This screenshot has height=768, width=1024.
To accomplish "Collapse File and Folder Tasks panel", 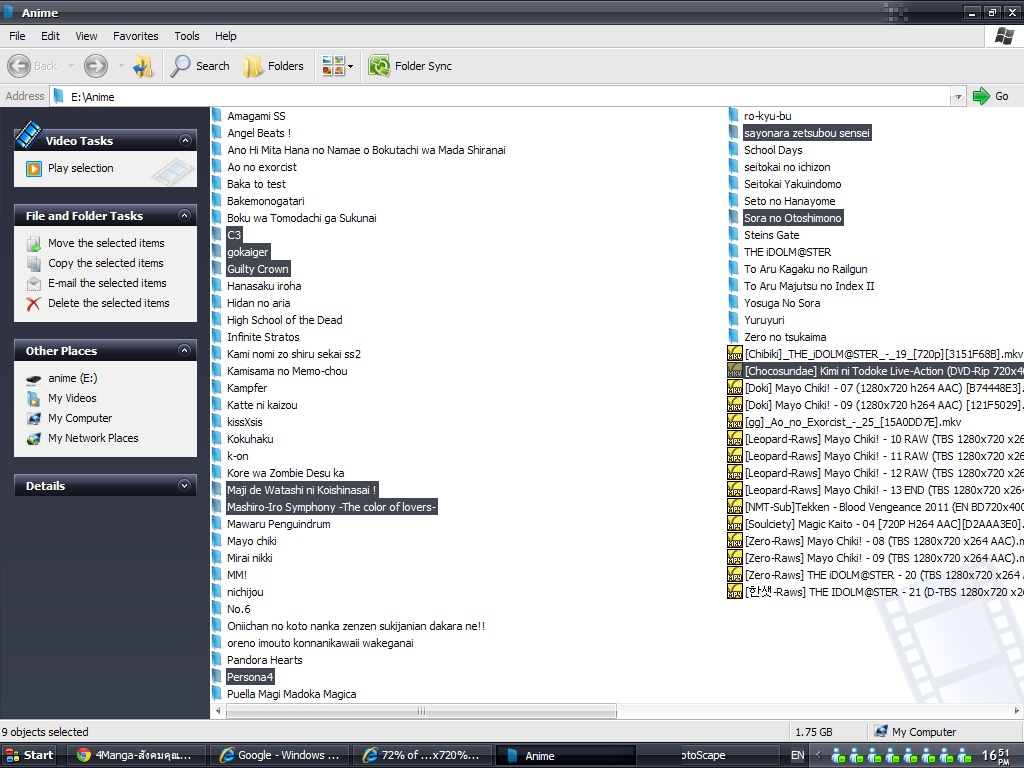I will tap(185, 216).
